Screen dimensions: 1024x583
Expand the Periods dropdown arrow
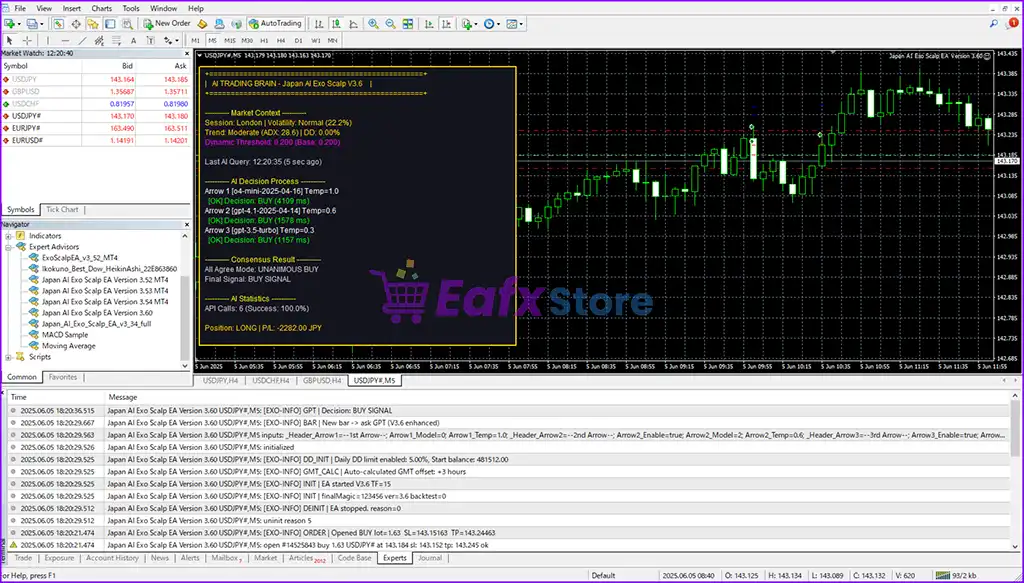pos(498,24)
